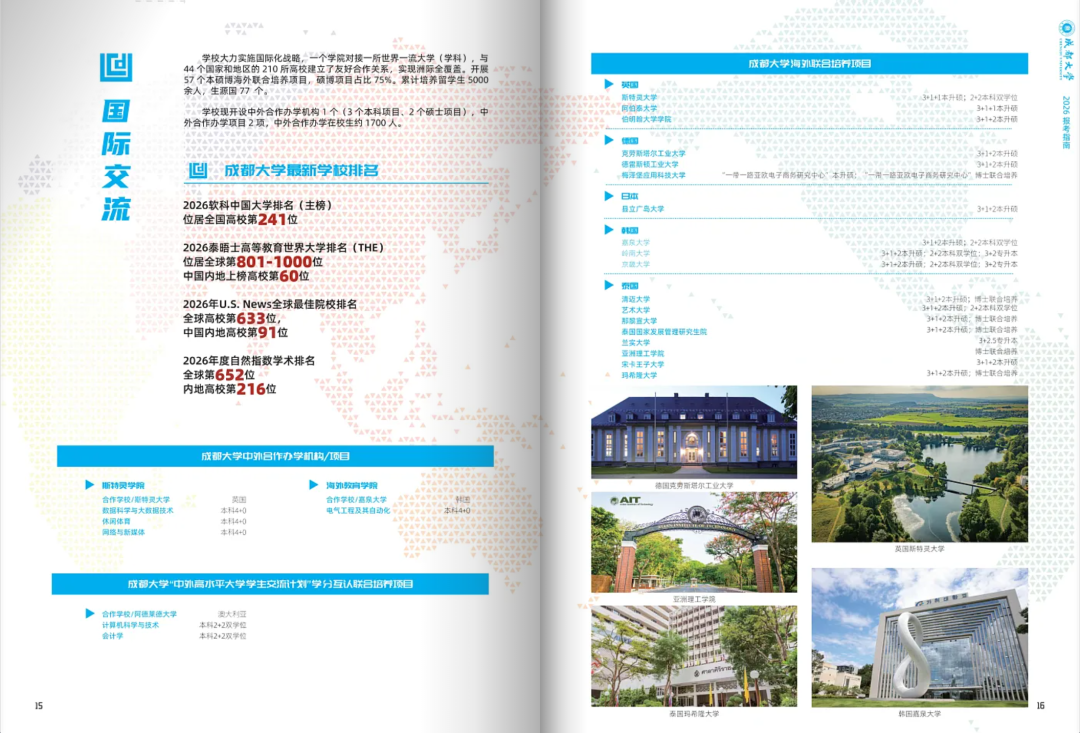Viewport: 1080px width, 733px height.
Task: Open the 韩国嘉泉大学 sculpture photo
Action: pos(920,637)
